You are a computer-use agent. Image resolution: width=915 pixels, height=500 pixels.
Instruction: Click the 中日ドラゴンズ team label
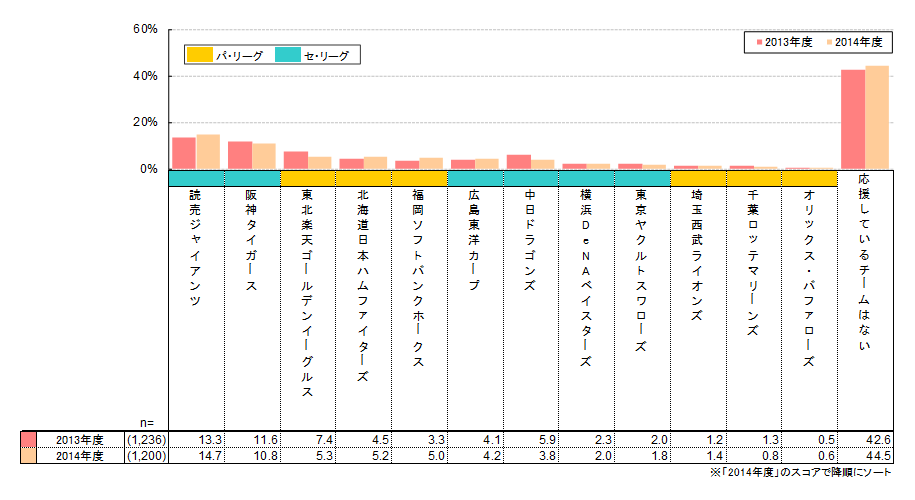pyautogui.click(x=530, y=240)
